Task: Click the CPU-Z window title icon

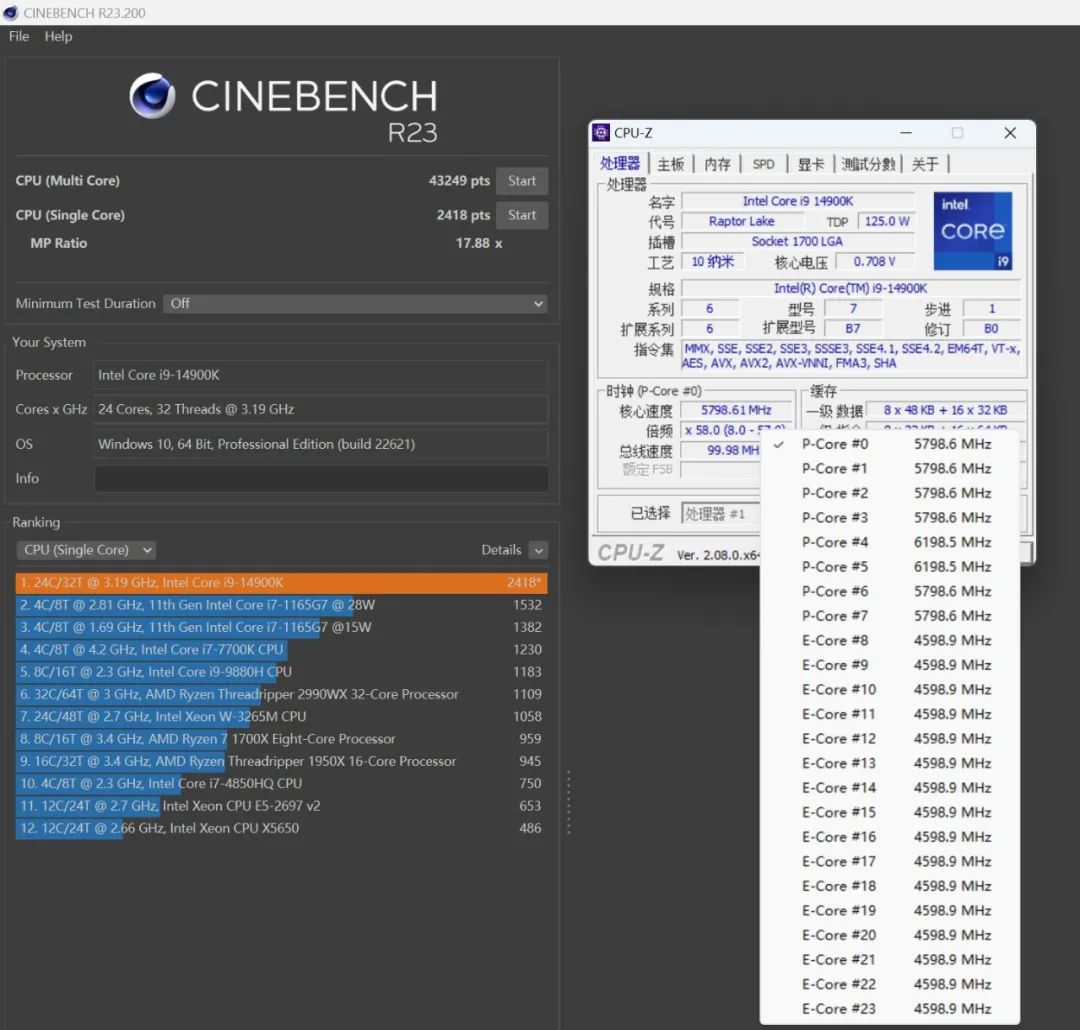Action: click(x=601, y=133)
